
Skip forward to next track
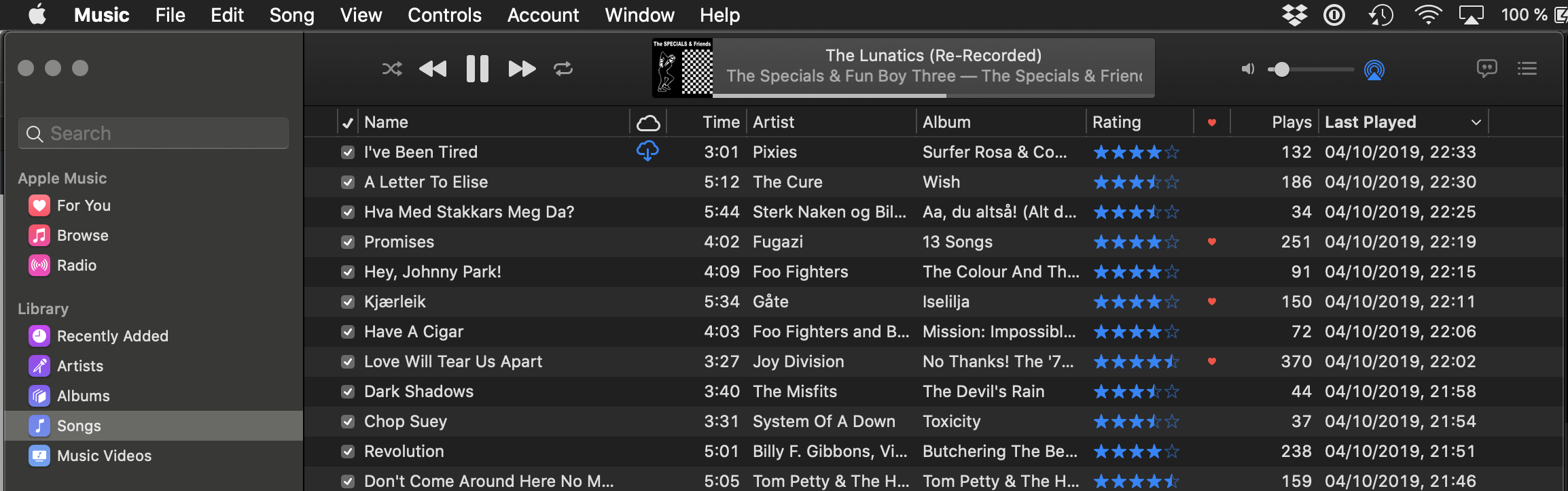point(522,69)
